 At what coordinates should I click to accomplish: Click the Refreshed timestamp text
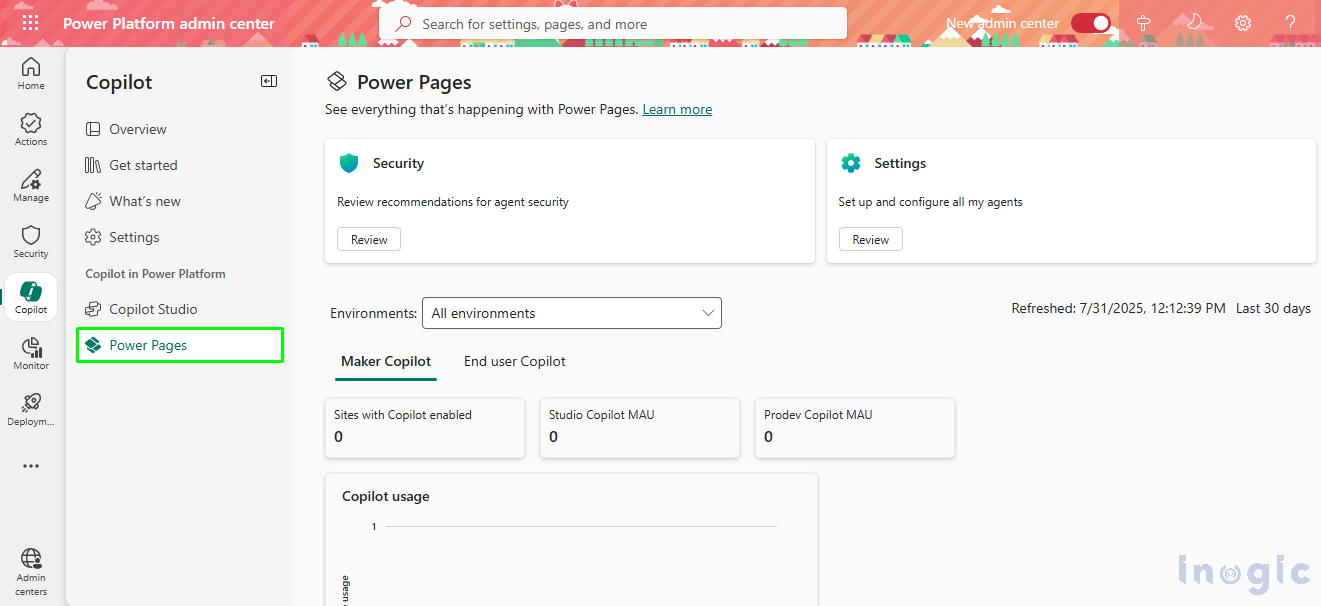1119,308
